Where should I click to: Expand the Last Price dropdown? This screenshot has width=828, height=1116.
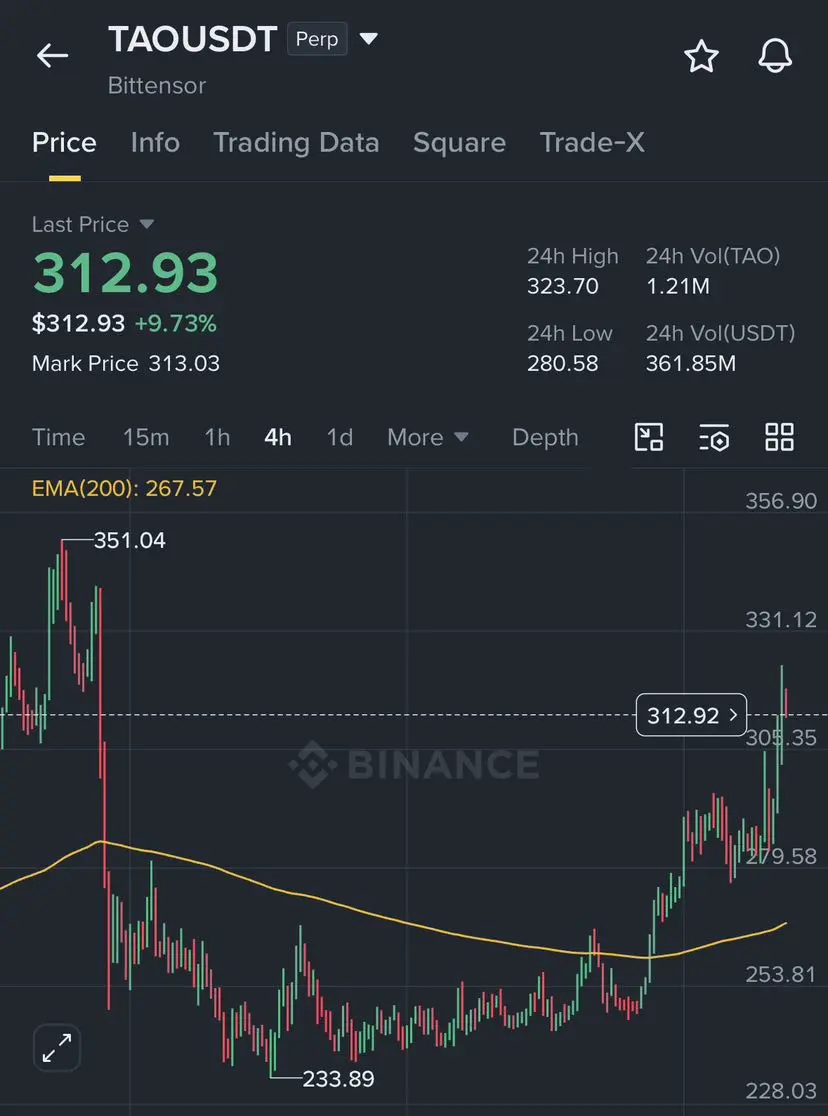coord(147,224)
